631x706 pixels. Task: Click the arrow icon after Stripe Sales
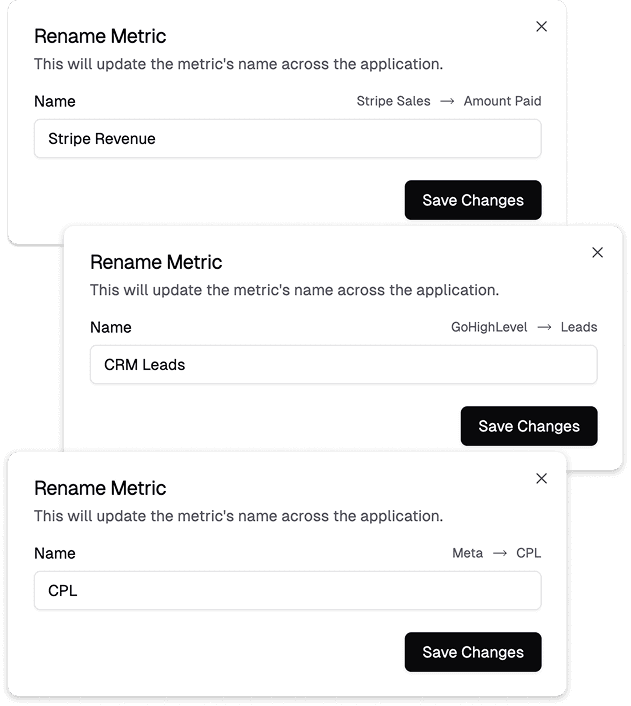[447, 101]
